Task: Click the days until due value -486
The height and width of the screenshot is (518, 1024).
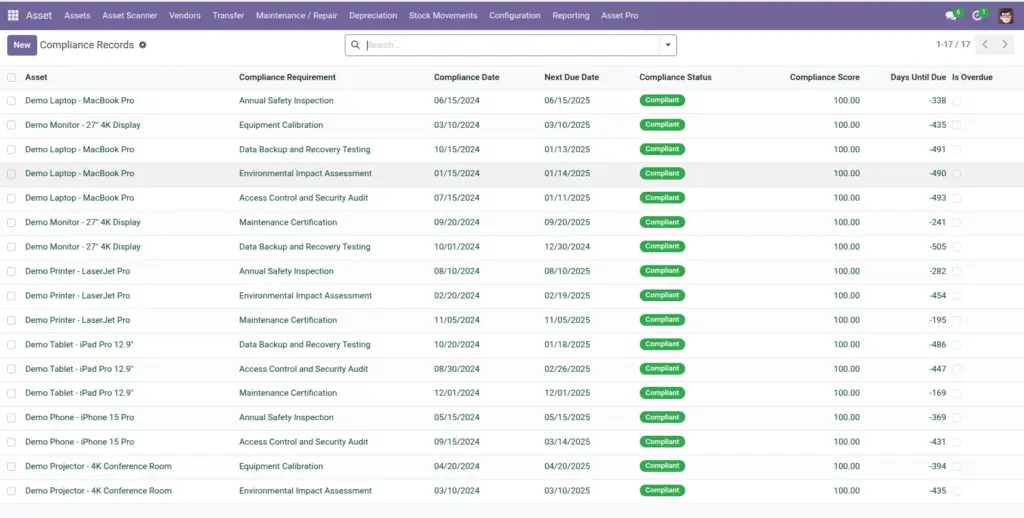Action: pyautogui.click(x=937, y=344)
